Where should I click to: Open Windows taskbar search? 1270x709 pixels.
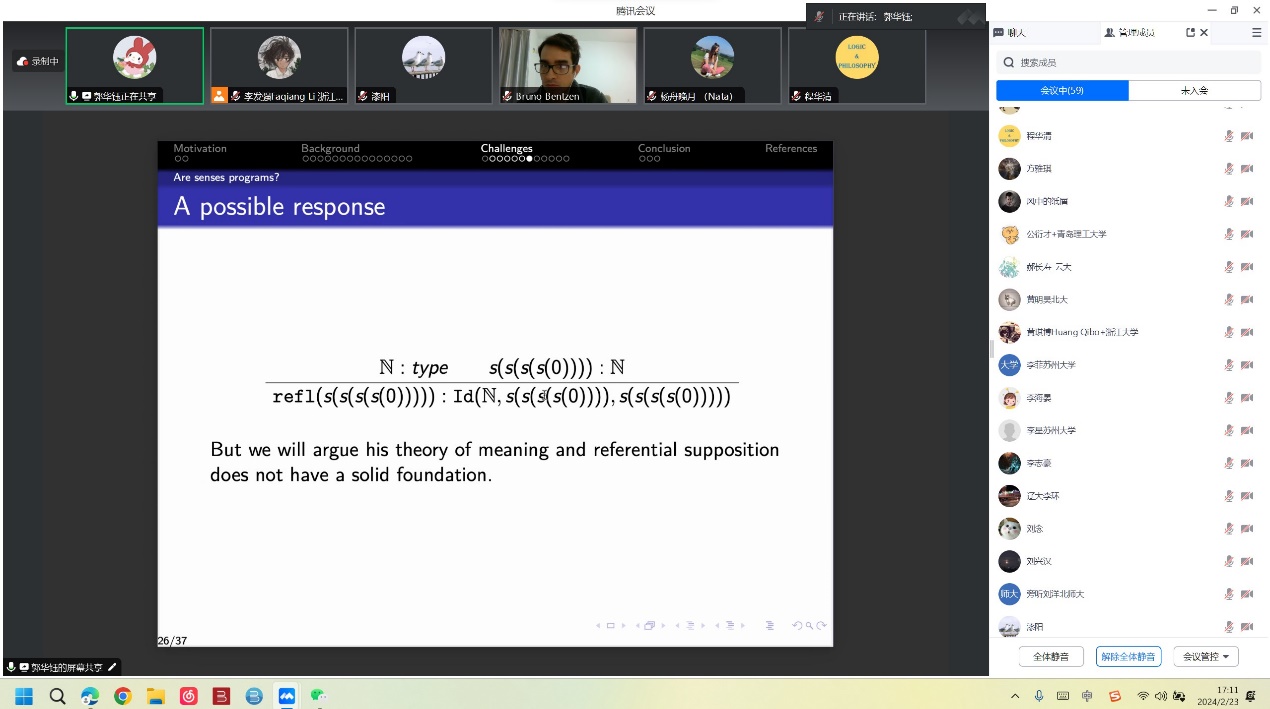point(57,696)
